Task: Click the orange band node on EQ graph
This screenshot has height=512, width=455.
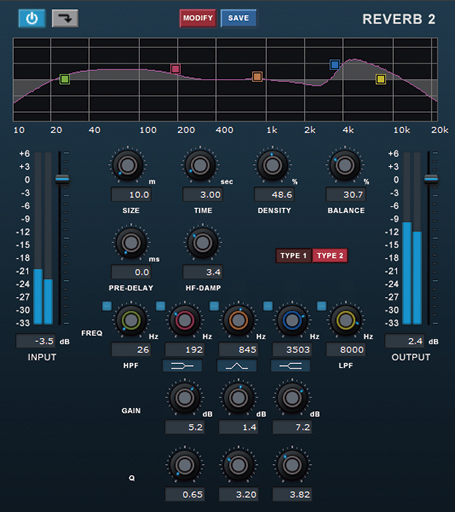Action: [257, 77]
